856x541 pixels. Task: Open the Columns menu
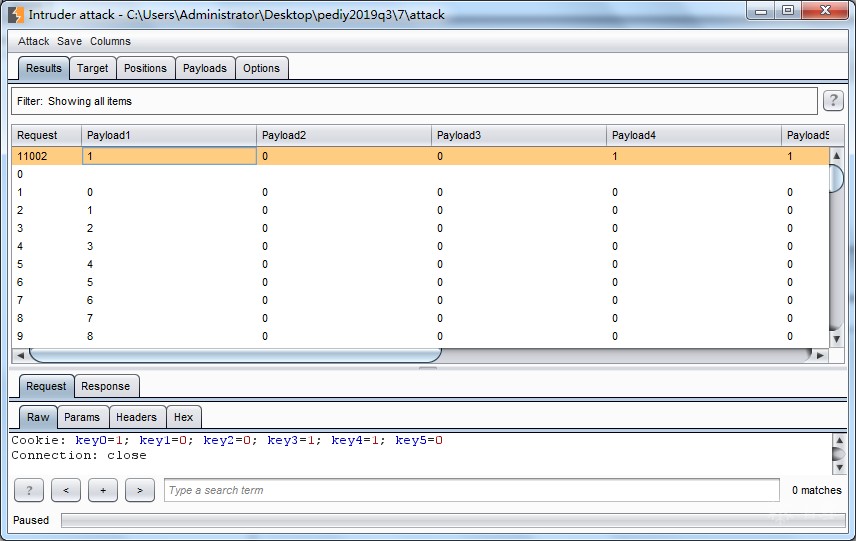pyautogui.click(x=110, y=41)
